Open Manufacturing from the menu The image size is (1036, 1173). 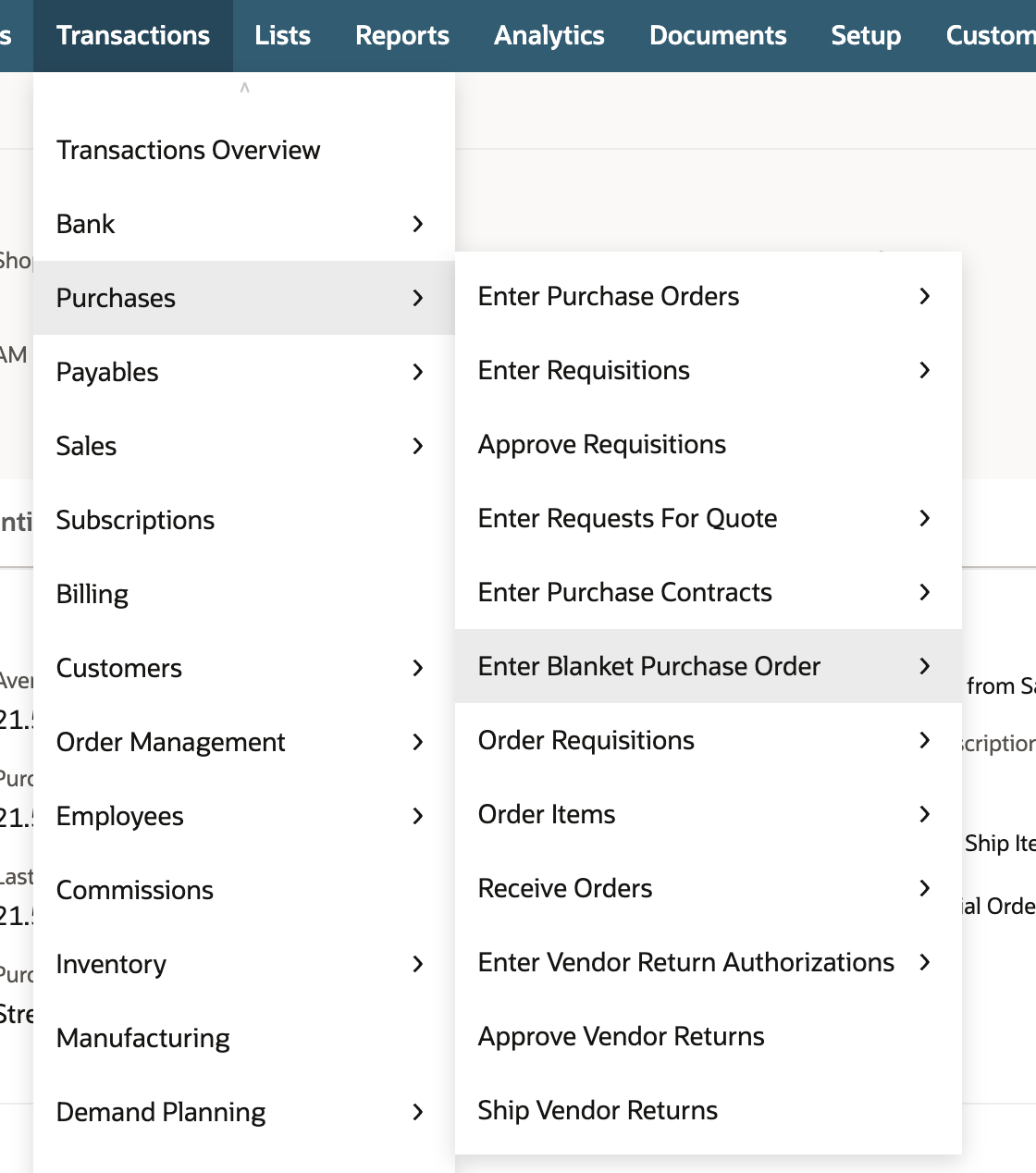coord(244,1038)
